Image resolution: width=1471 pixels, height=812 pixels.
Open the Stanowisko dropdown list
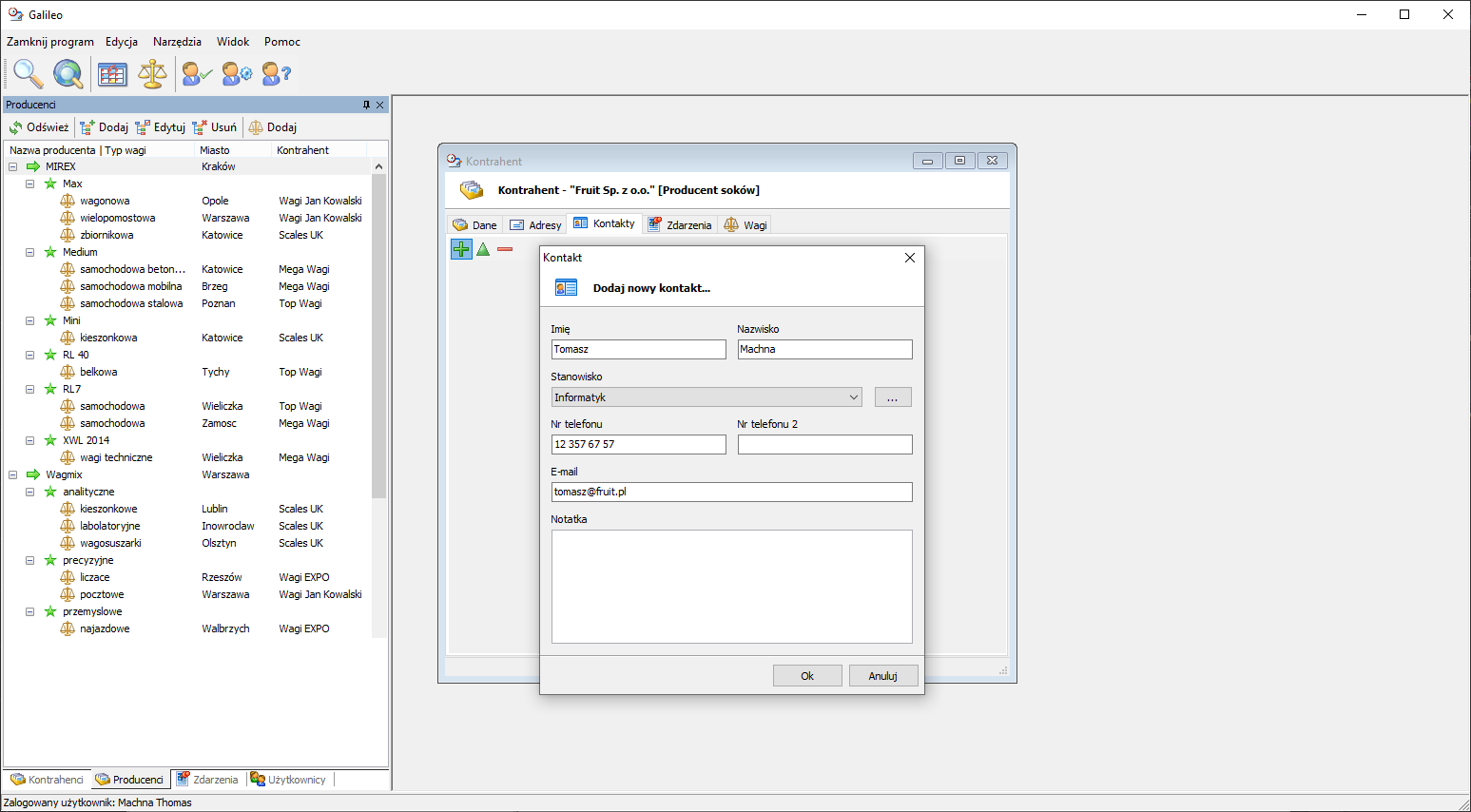coord(853,397)
